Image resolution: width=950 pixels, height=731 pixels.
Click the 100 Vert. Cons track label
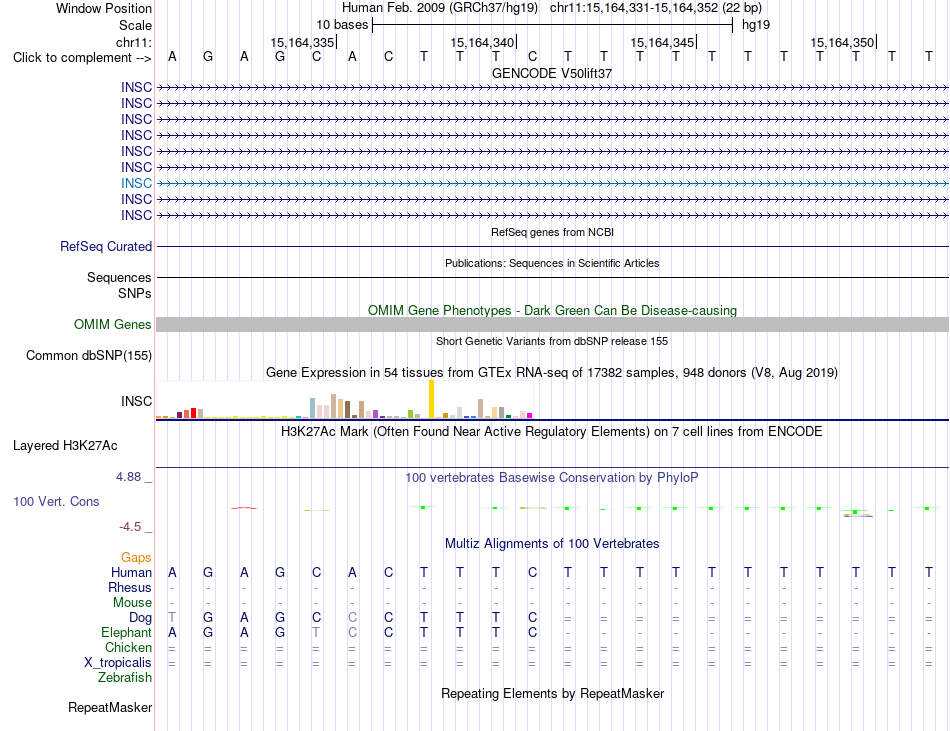point(56,501)
